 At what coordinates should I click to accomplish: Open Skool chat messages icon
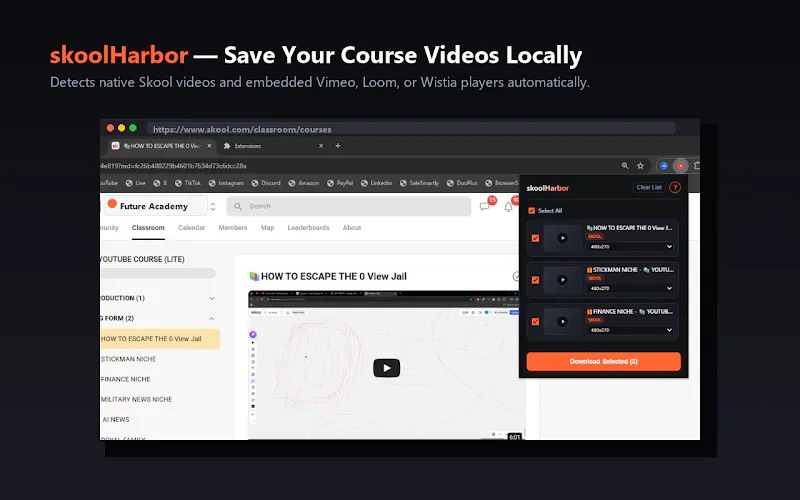click(x=484, y=207)
